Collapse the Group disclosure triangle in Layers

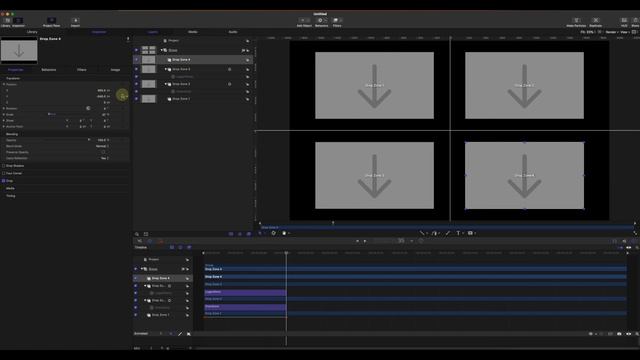click(x=162, y=50)
